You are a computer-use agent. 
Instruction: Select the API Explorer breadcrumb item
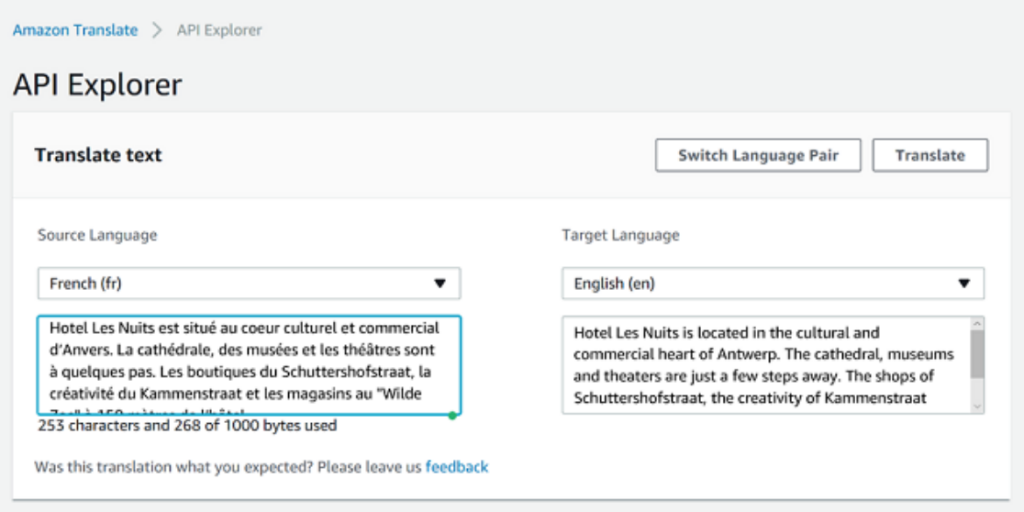[219, 30]
